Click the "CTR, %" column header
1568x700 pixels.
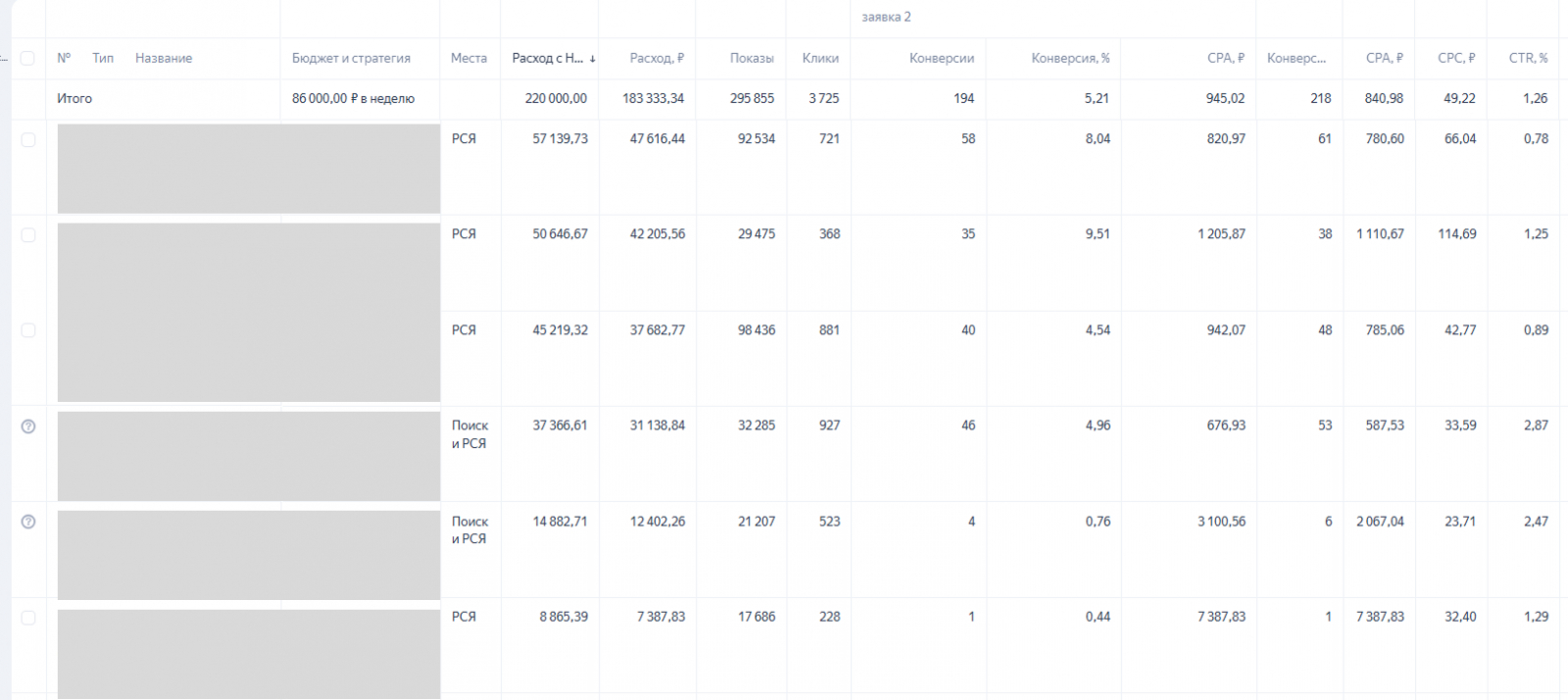click(1528, 58)
